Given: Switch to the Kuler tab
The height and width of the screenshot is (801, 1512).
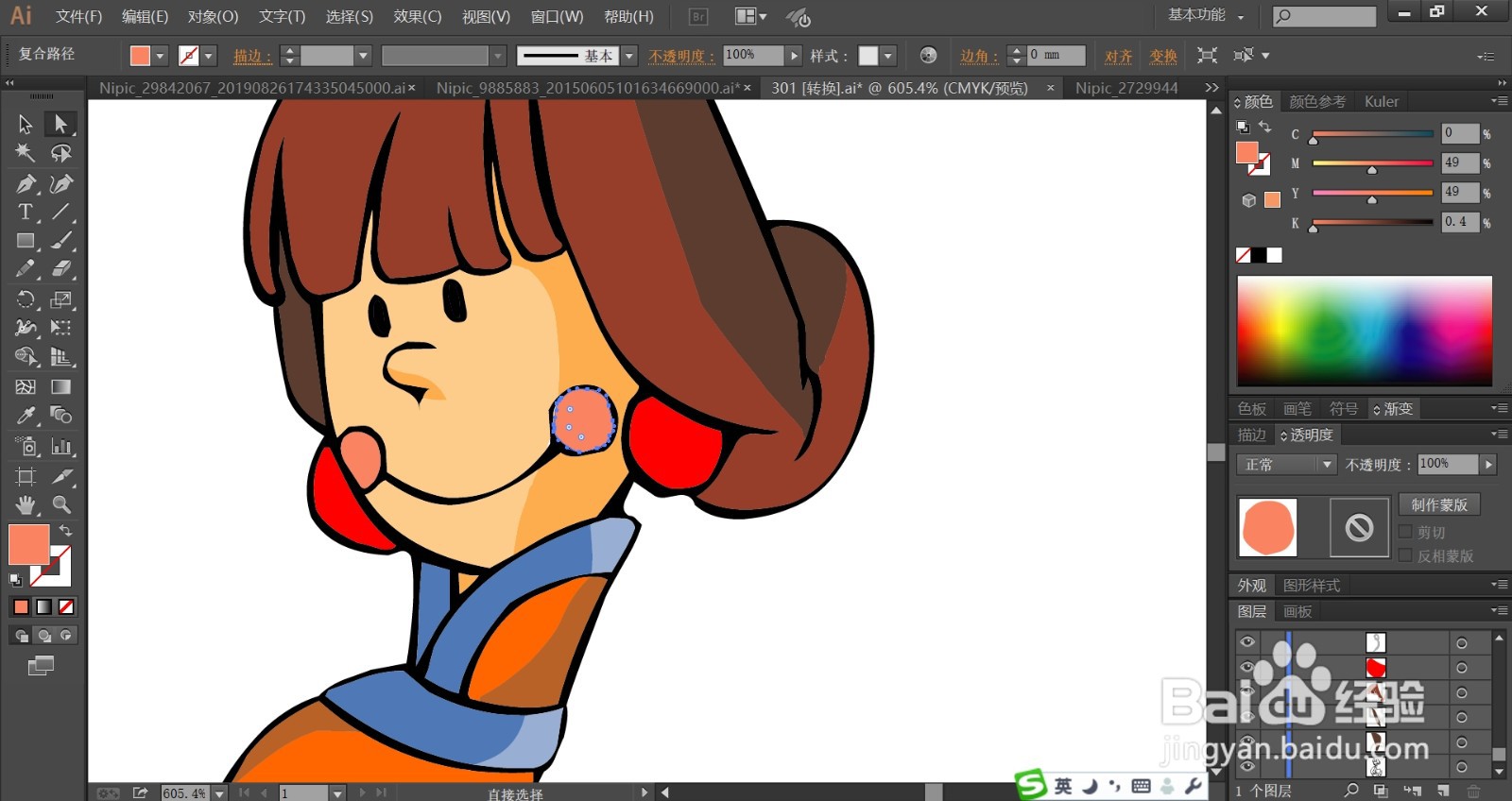Looking at the screenshot, I should coord(1382,101).
